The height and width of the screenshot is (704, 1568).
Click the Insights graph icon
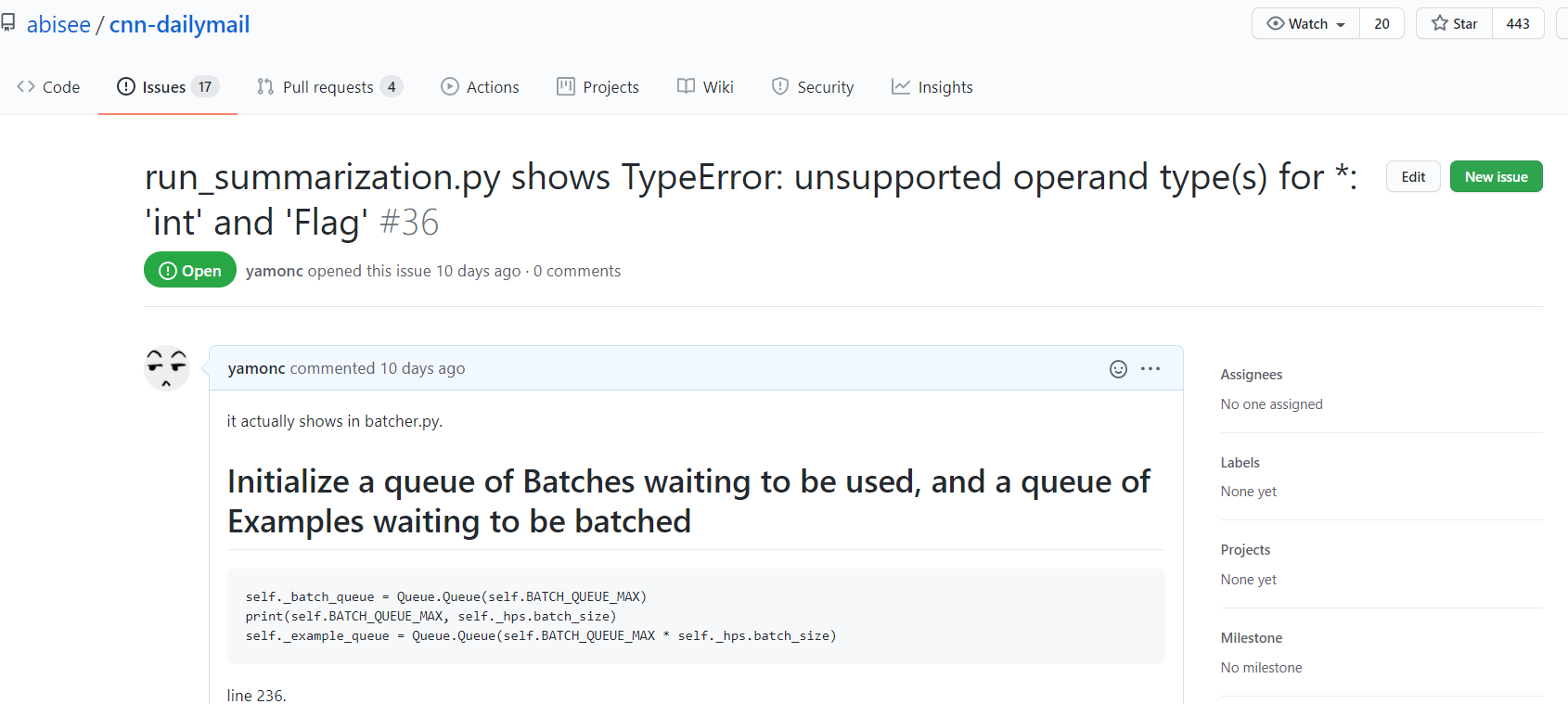point(901,86)
